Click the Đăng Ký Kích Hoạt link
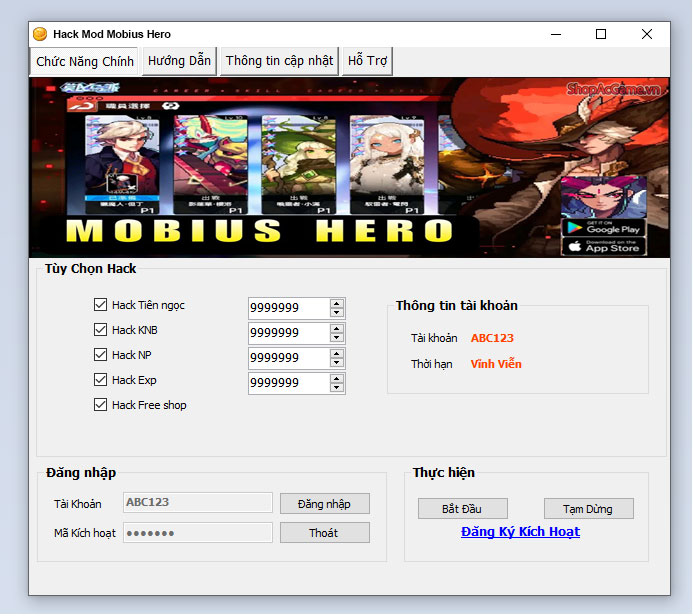 tap(520, 532)
